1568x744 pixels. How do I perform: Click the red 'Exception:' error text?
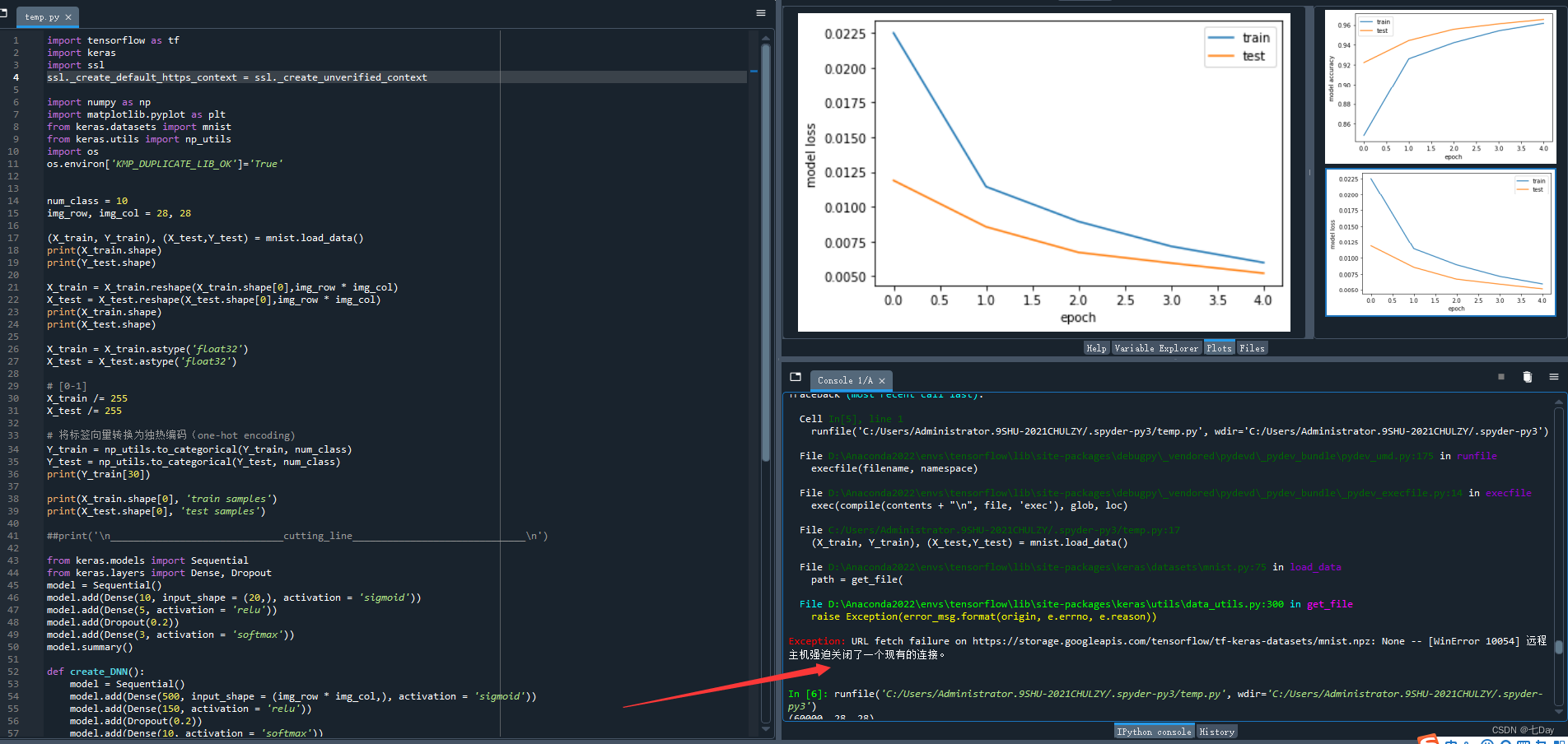click(816, 641)
